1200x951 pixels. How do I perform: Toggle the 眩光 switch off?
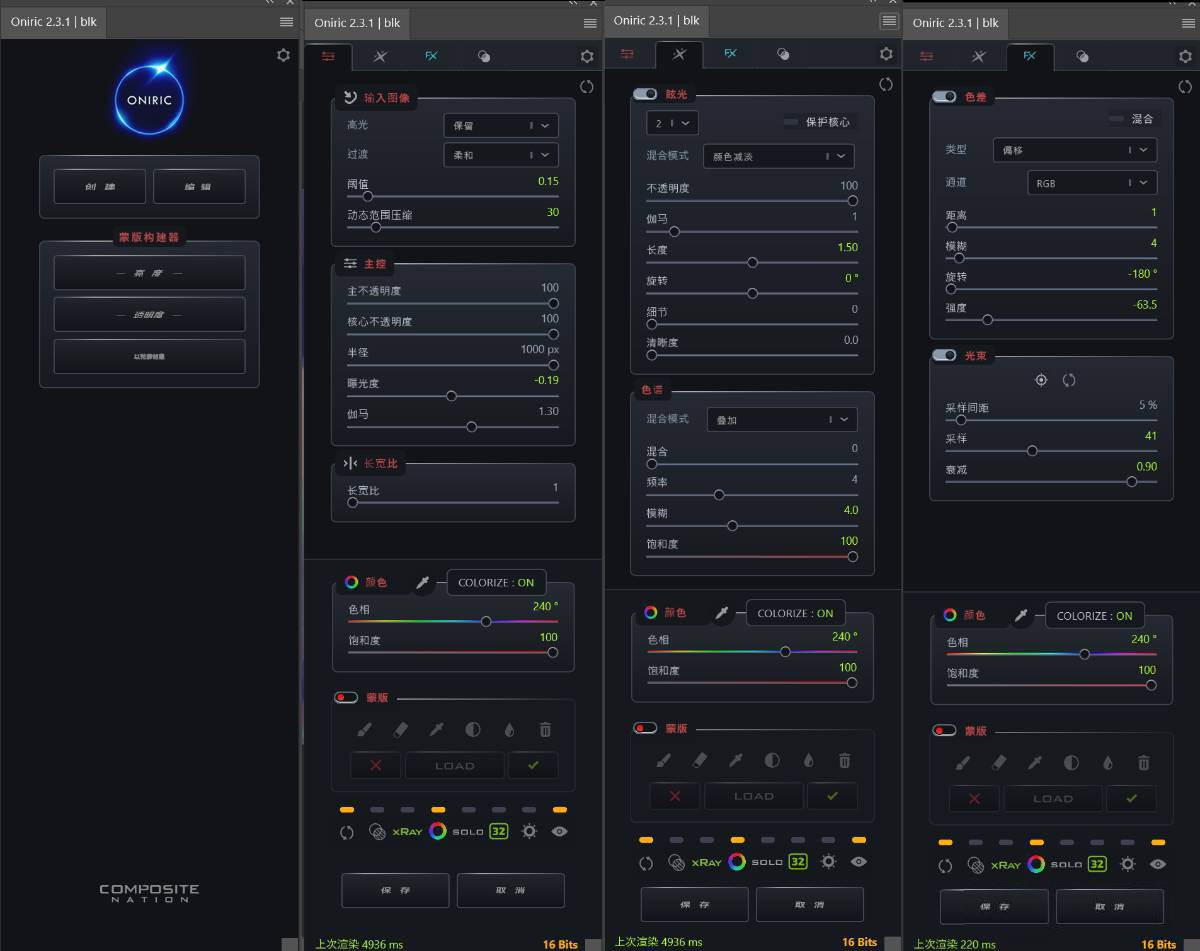(645, 94)
